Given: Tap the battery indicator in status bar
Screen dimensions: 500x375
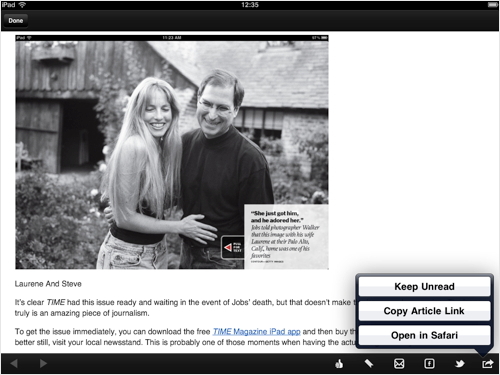Looking at the screenshot, I should pyautogui.click(x=492, y=5).
